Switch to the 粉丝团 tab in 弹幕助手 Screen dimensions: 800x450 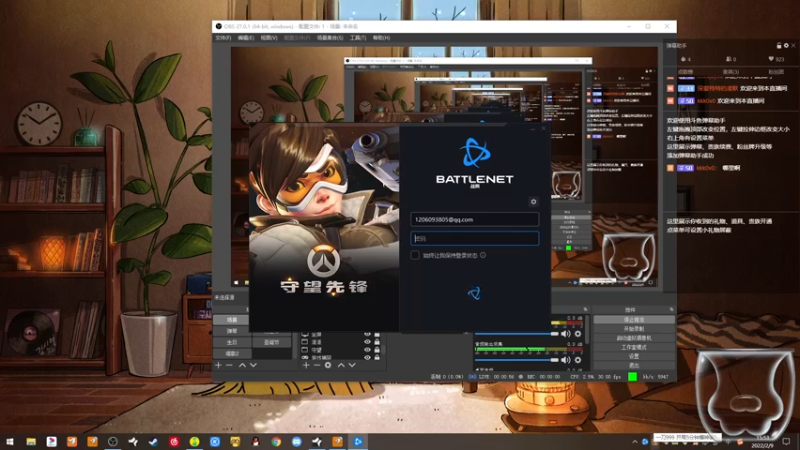coord(776,72)
